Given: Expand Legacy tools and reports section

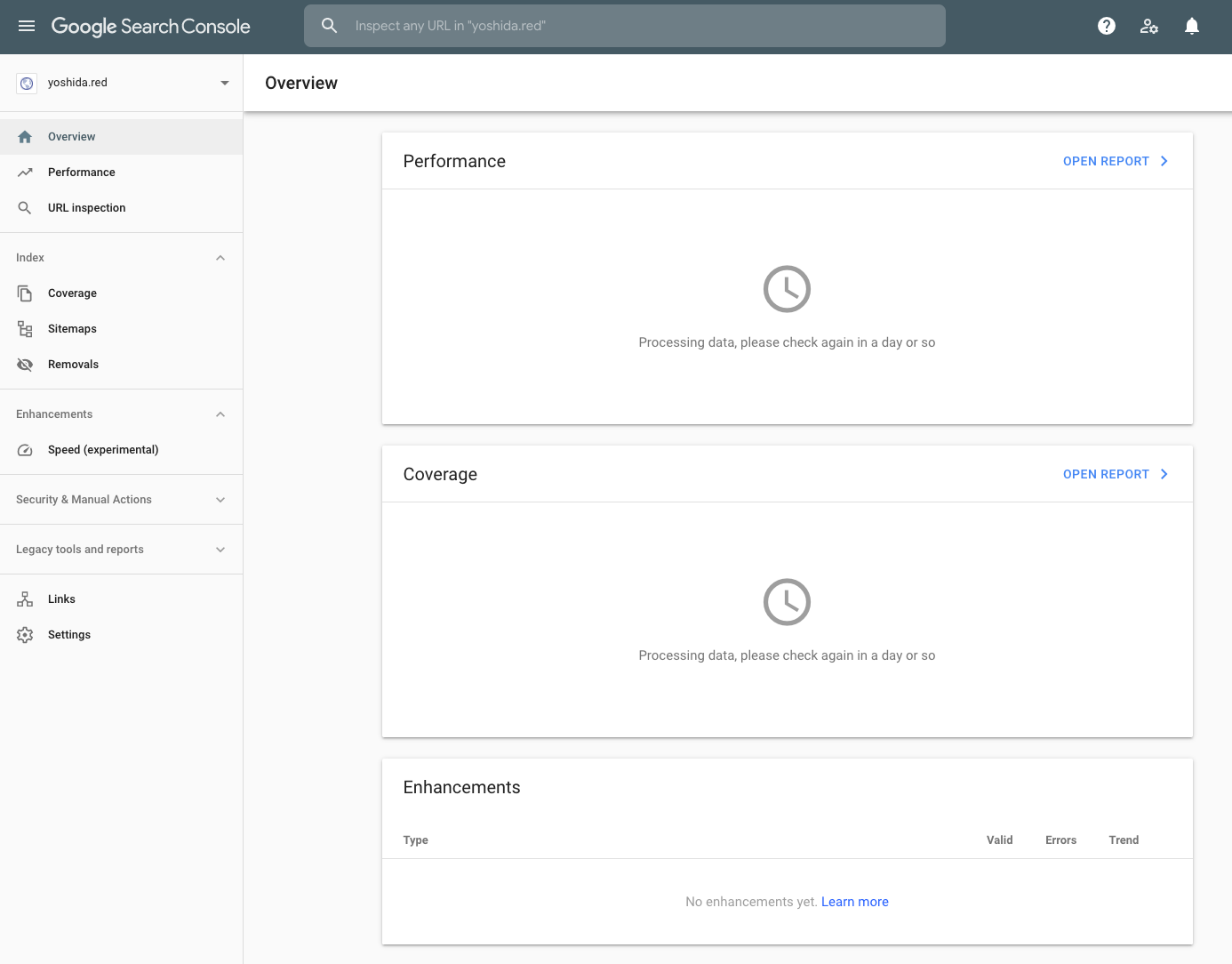Looking at the screenshot, I should pos(220,550).
